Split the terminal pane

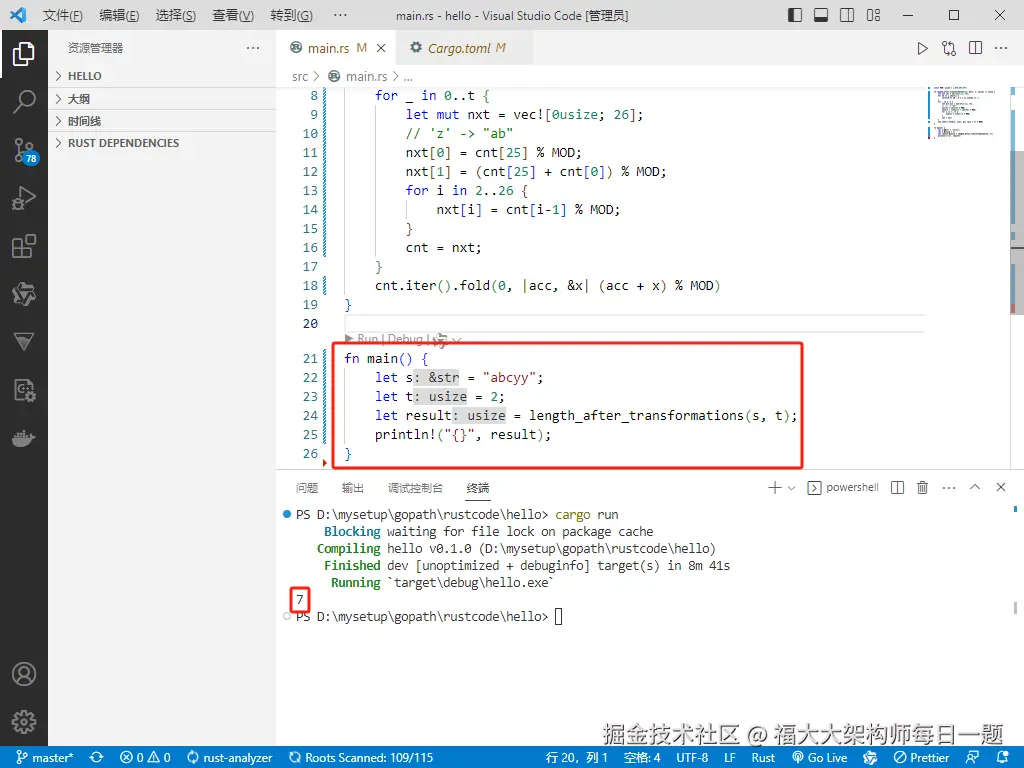pos(897,487)
